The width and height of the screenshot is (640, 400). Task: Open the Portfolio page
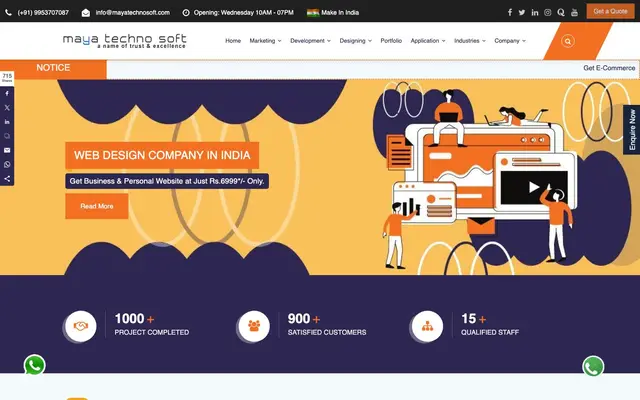click(x=391, y=41)
